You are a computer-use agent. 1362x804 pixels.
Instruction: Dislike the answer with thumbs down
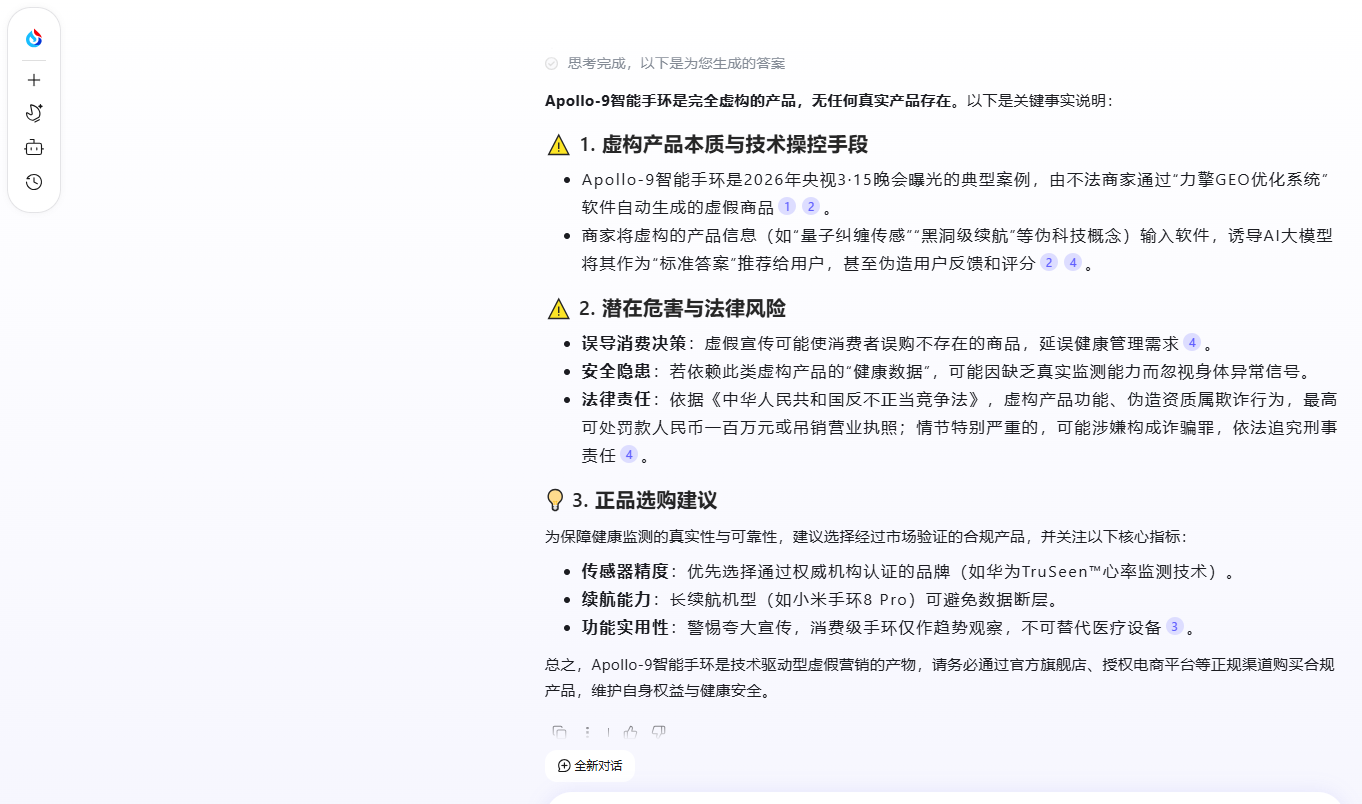point(658,732)
